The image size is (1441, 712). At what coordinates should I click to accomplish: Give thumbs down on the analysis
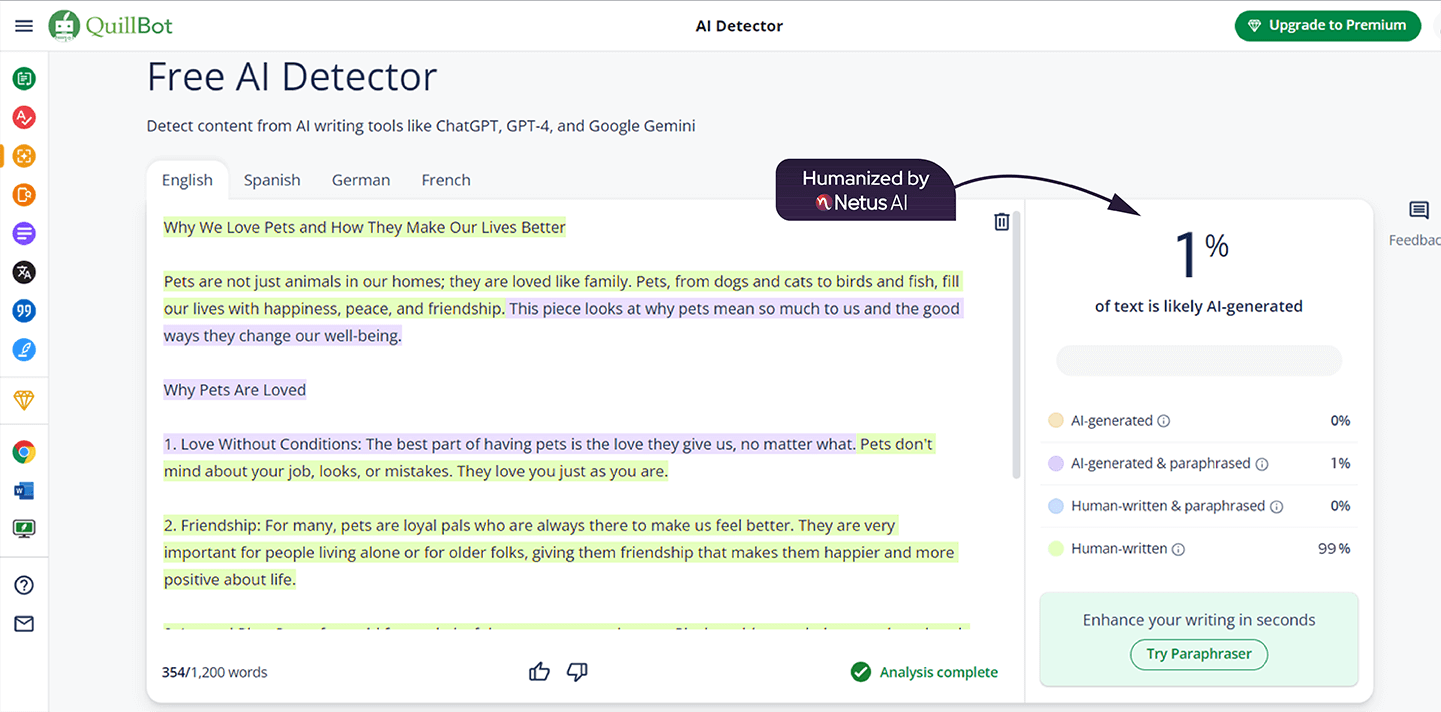coord(577,672)
